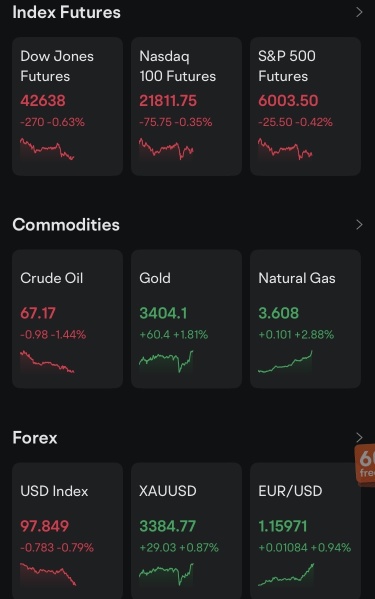Screen dimensions: 375x599
Task: Tap the Natural Gas sparkline chart
Action: click(285, 362)
